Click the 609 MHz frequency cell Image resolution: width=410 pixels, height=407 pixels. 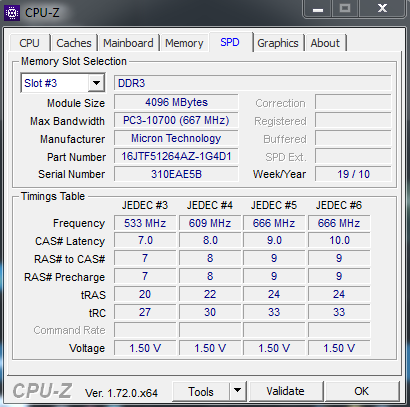pos(210,223)
